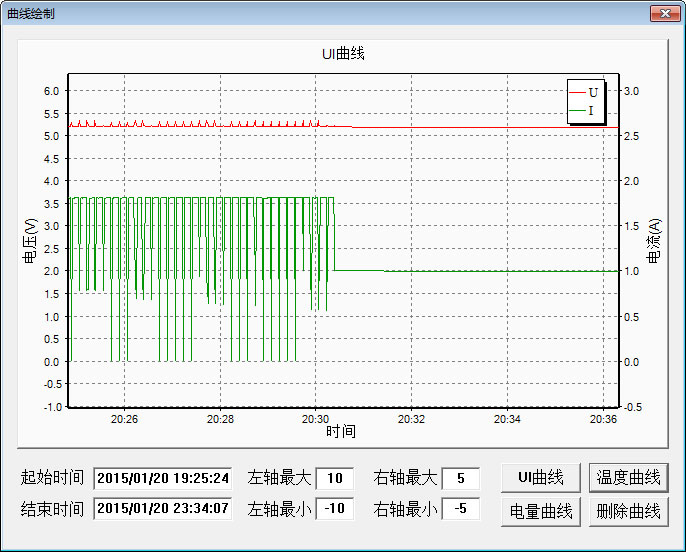Click the 起始时间 label

(52, 477)
